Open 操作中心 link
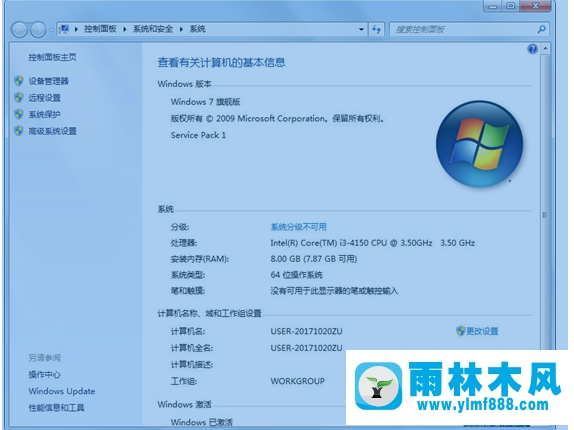574x430 pixels. [x=44, y=374]
